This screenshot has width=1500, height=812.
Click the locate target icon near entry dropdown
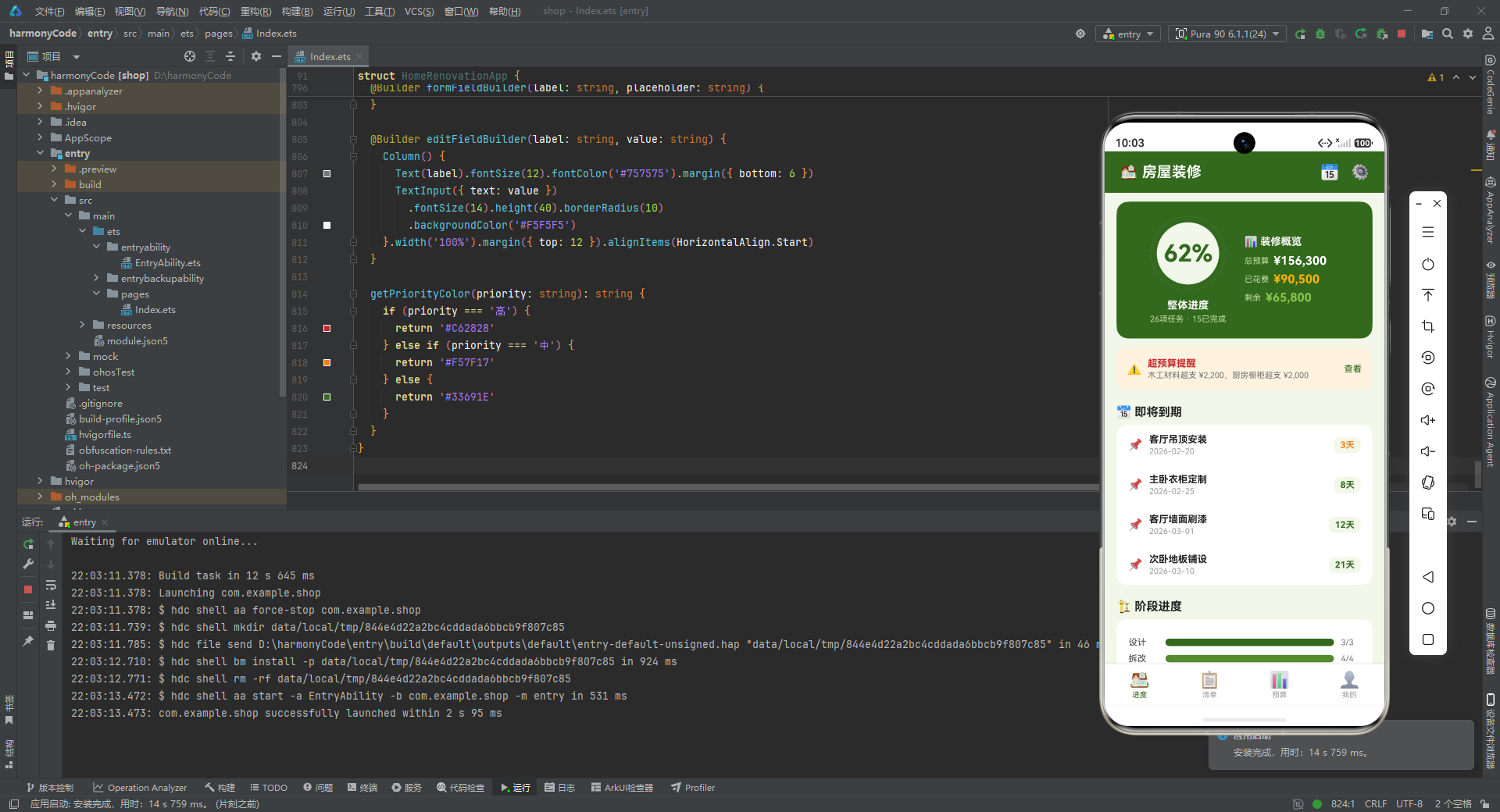(1080, 34)
